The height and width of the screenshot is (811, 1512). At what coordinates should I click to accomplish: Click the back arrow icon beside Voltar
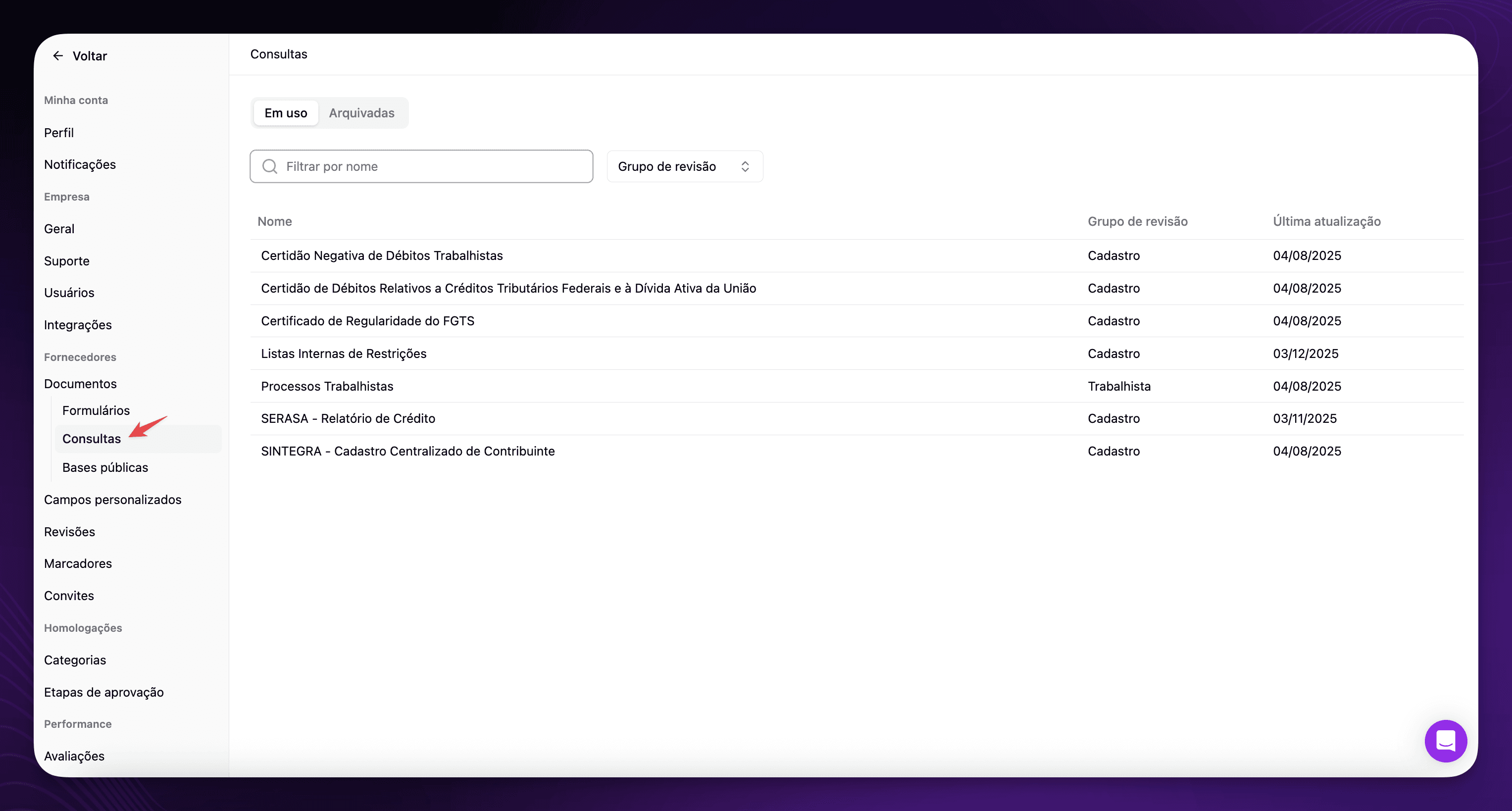[x=57, y=56]
